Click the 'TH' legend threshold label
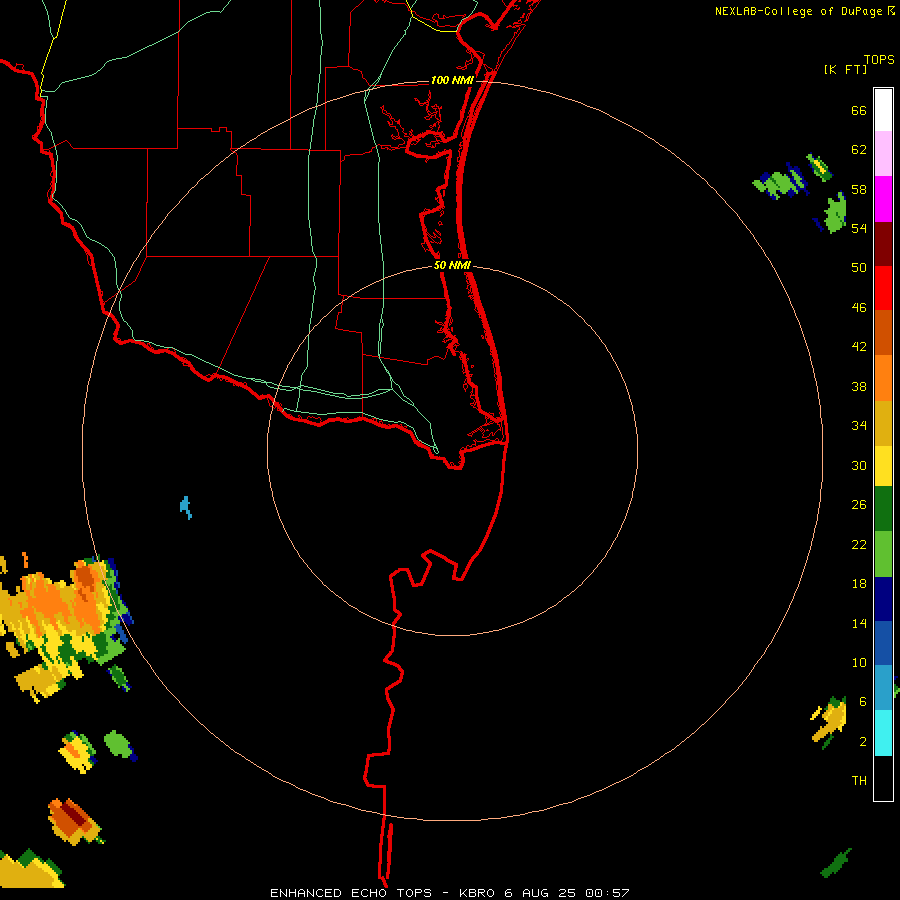This screenshot has height=900, width=900. (x=859, y=781)
